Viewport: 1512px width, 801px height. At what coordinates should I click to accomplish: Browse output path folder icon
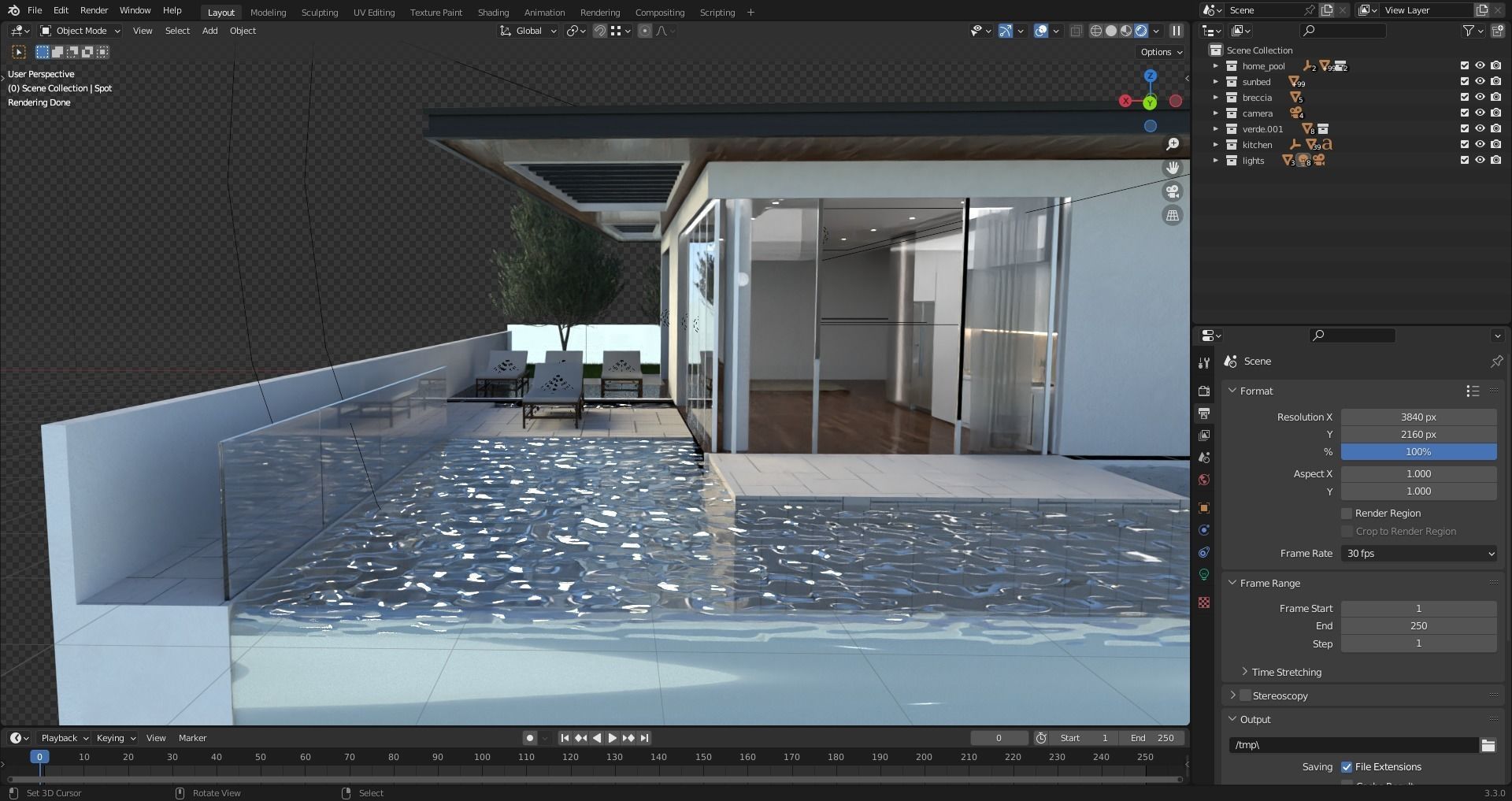click(x=1488, y=745)
